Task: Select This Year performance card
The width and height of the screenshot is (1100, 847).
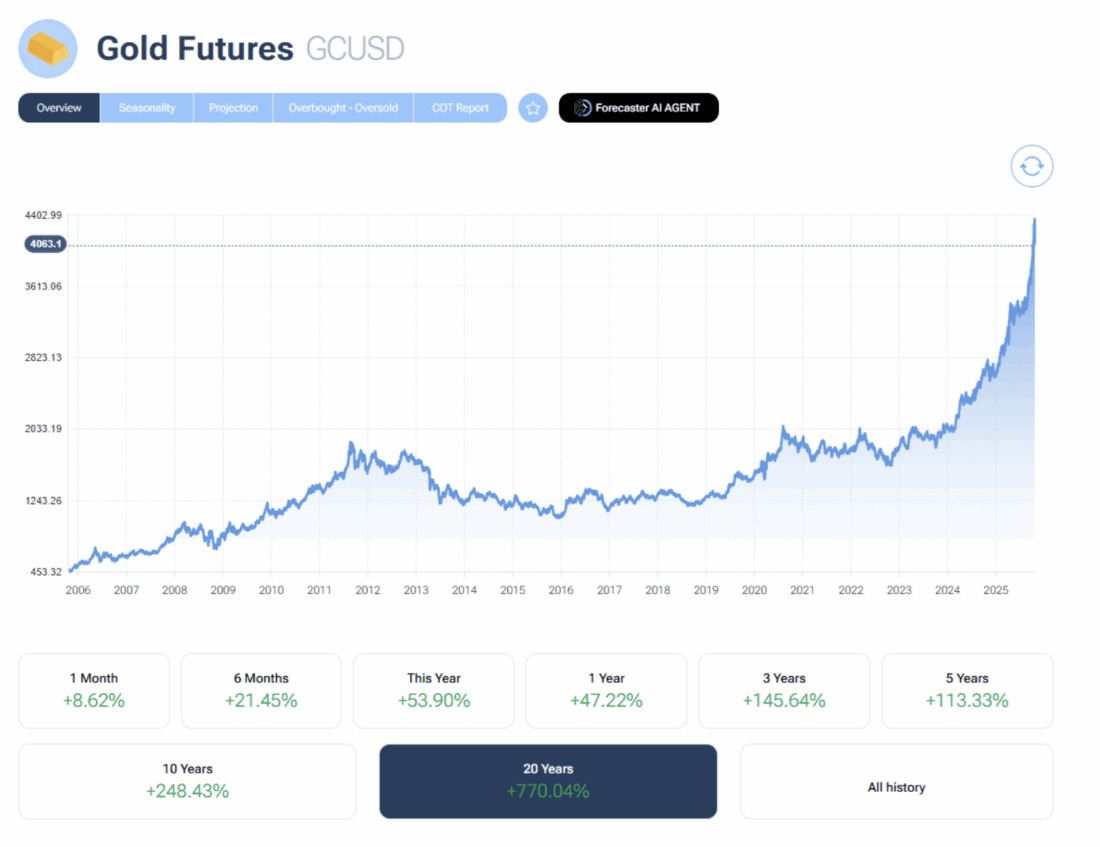Action: [x=434, y=690]
